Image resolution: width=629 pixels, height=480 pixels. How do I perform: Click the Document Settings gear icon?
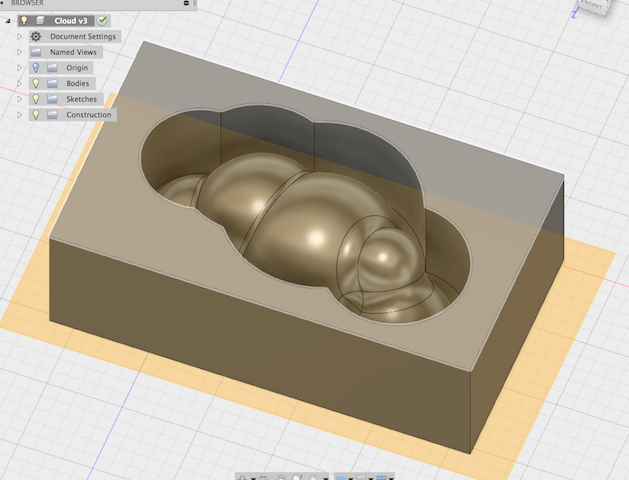pyautogui.click(x=36, y=36)
